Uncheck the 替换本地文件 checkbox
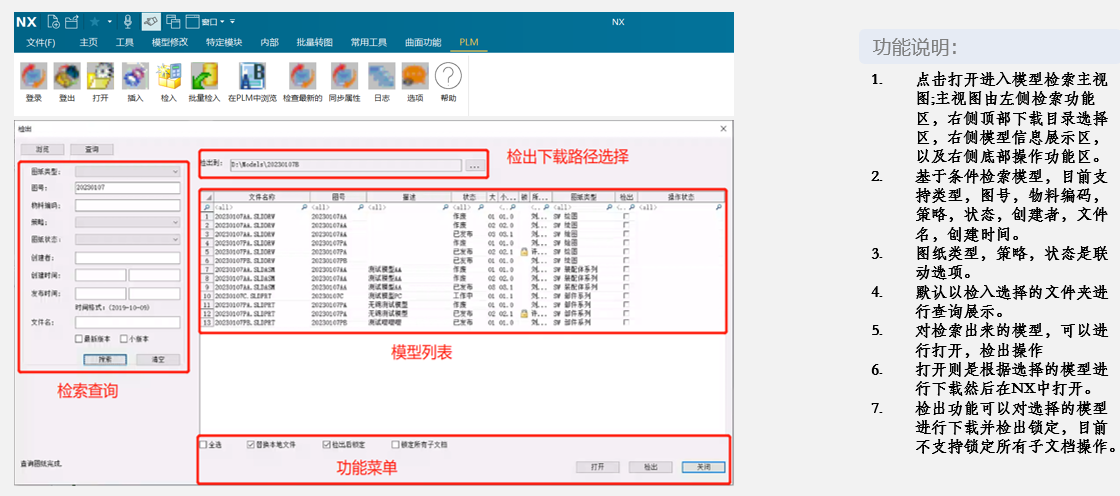The width and height of the screenshot is (1120, 496). point(251,445)
